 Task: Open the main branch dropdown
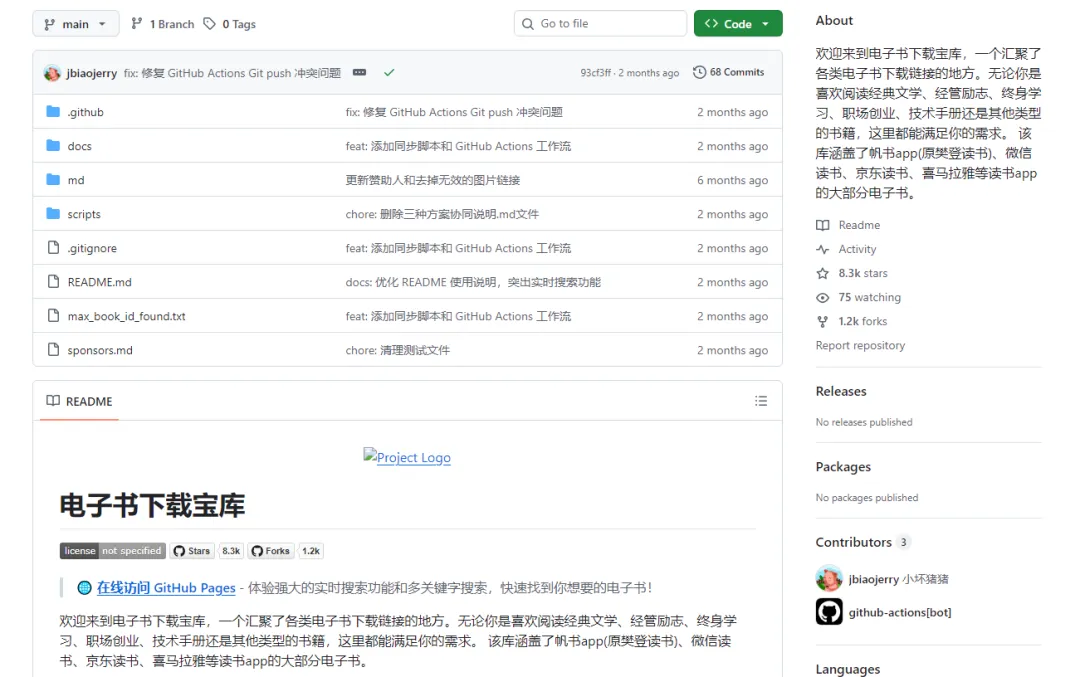click(76, 24)
